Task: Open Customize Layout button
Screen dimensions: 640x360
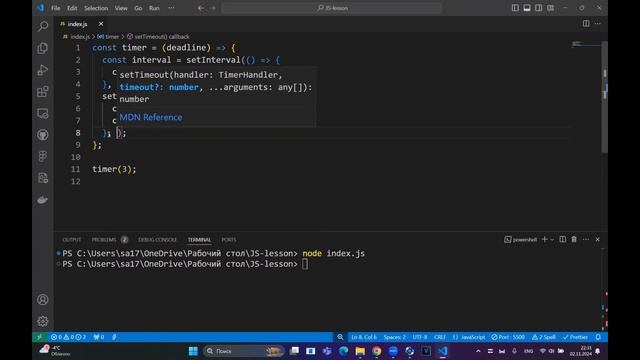Action: (x=551, y=8)
